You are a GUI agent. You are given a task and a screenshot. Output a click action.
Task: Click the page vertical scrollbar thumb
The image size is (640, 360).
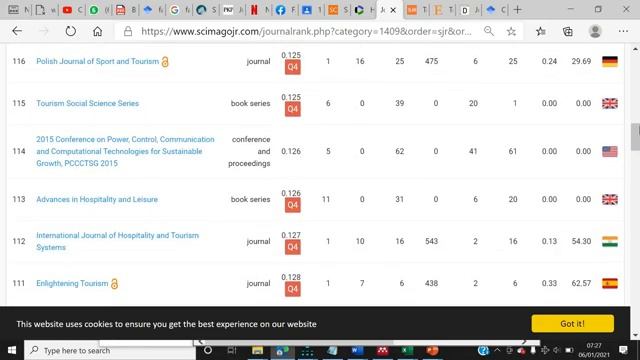point(635,137)
